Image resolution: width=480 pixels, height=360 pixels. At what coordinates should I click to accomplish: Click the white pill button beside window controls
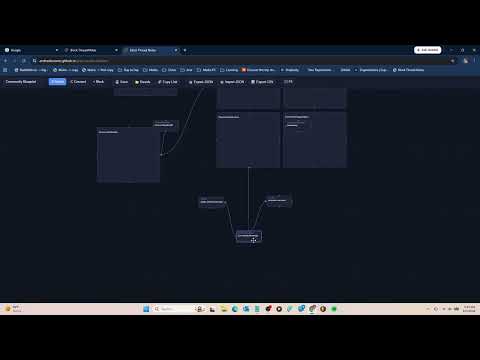428,50
